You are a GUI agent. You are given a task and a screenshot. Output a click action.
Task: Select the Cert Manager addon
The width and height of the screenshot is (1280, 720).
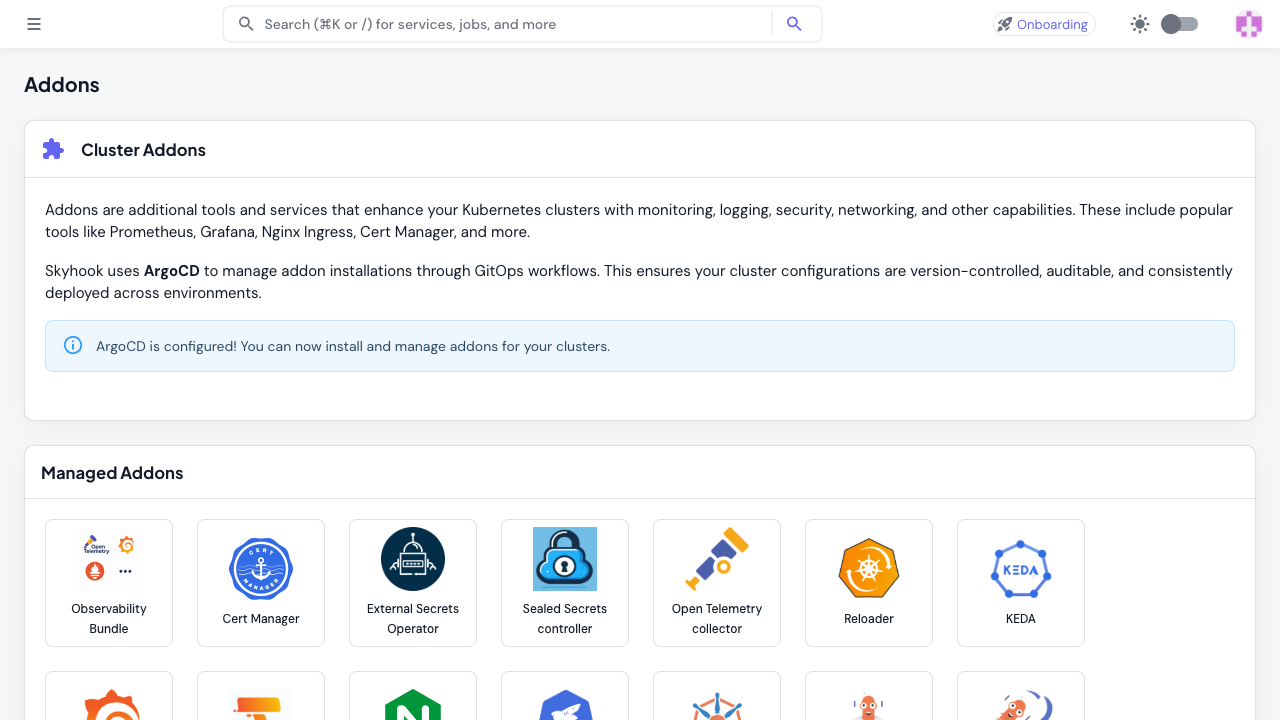click(261, 583)
